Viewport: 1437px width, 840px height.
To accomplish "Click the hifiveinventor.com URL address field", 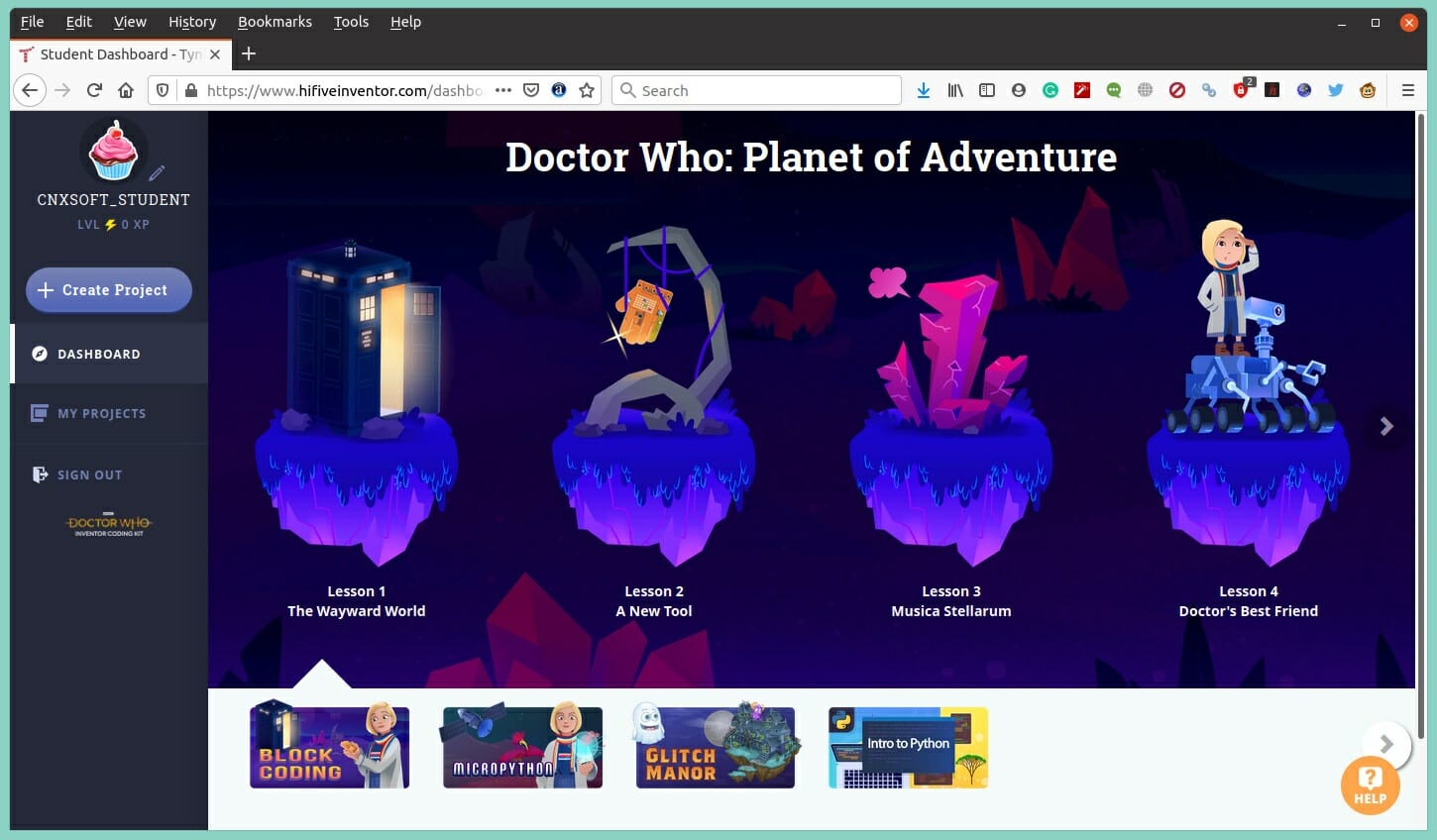I will pos(344,90).
